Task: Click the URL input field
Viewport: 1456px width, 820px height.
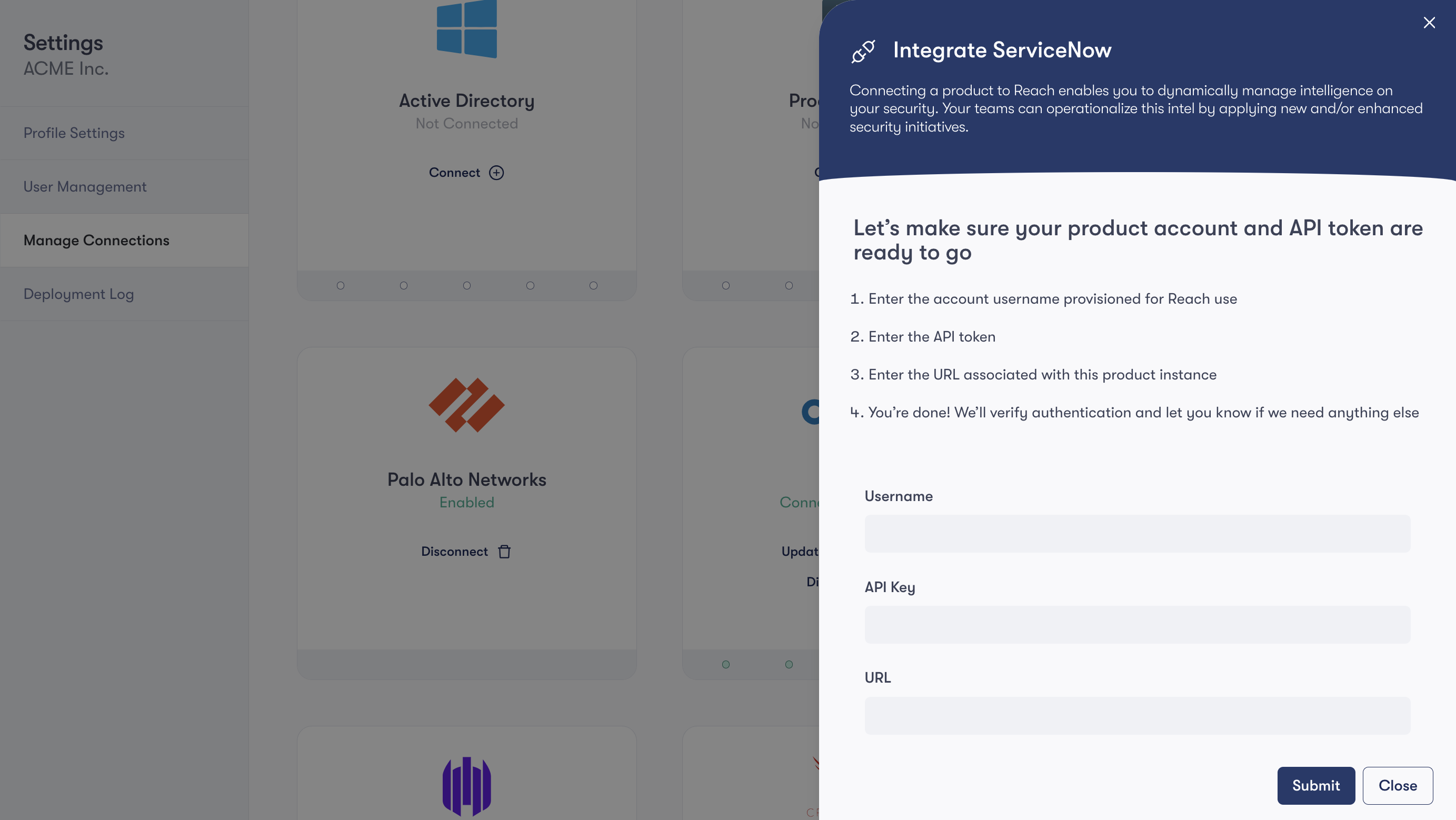Action: click(x=1137, y=715)
